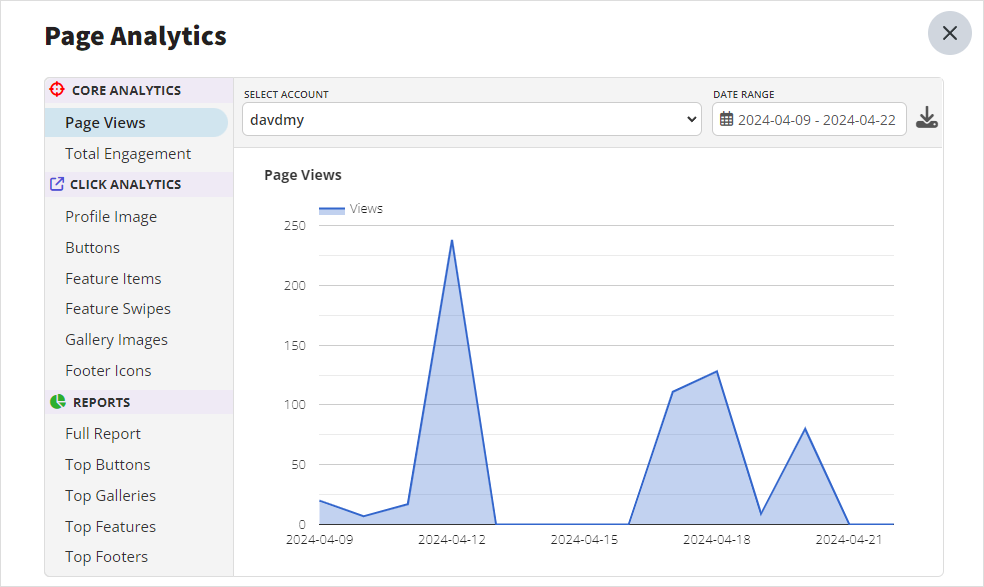
Task: View Feature Swipes analytics
Action: (118, 309)
